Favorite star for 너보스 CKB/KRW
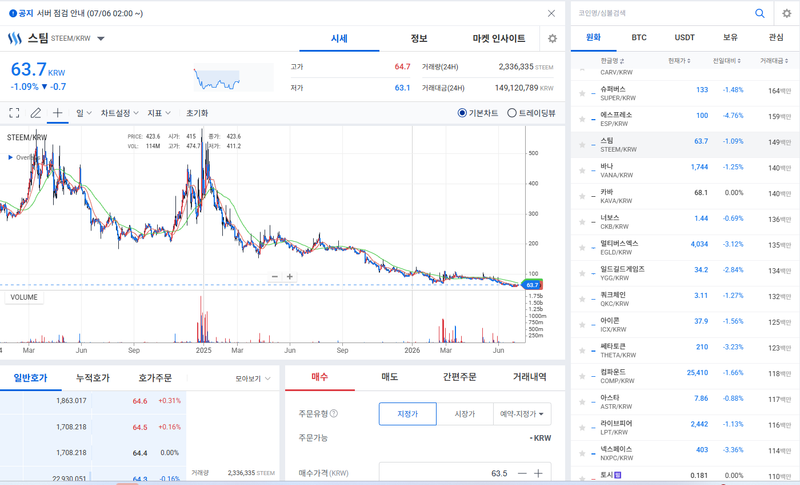This screenshot has width=800, height=485. (x=582, y=222)
